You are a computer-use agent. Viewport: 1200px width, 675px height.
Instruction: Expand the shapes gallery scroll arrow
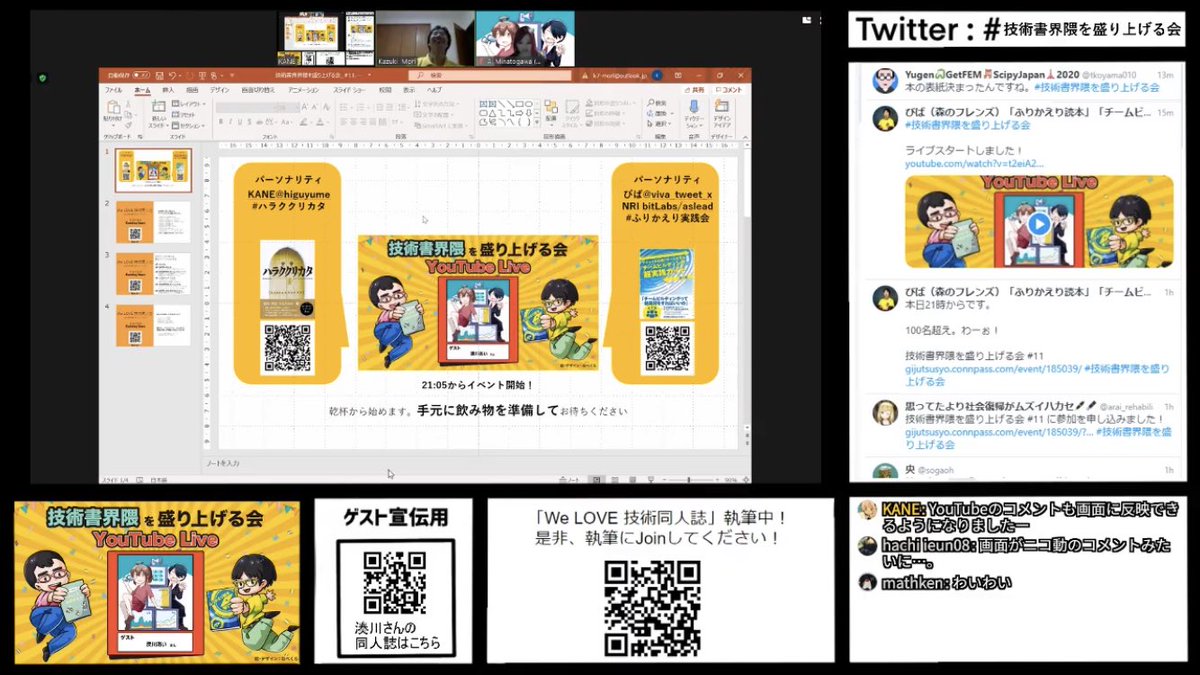[537, 122]
